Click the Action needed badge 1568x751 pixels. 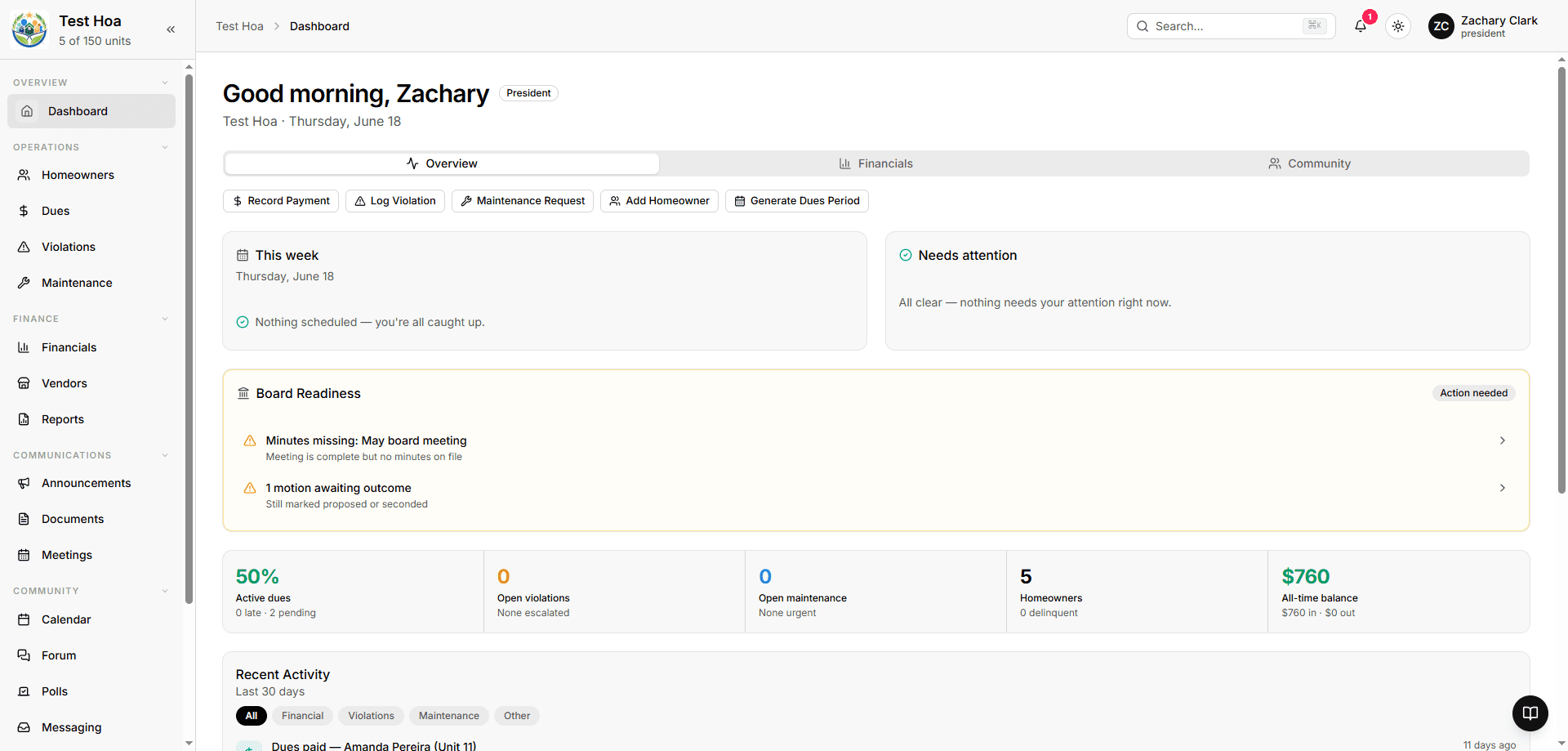[1474, 393]
